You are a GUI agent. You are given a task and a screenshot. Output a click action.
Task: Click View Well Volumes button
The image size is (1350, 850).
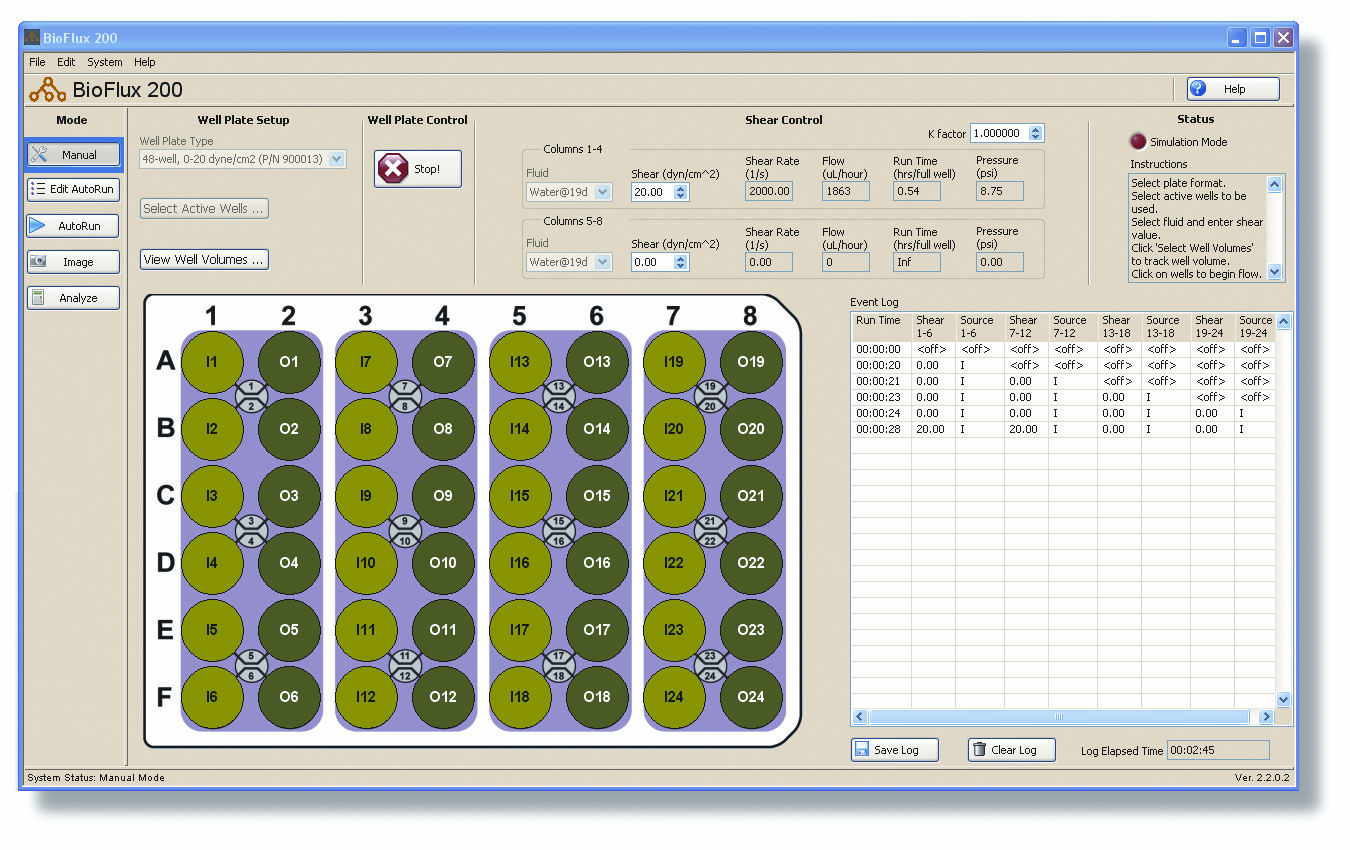[204, 259]
